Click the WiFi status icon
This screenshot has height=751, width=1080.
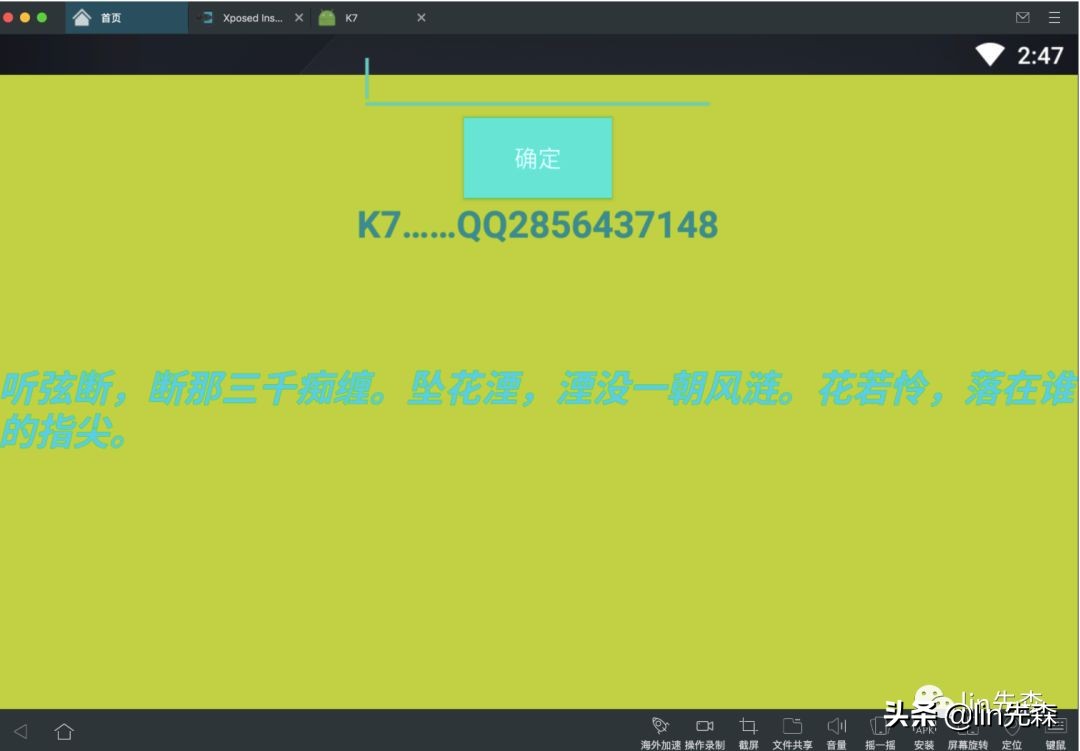click(x=990, y=54)
